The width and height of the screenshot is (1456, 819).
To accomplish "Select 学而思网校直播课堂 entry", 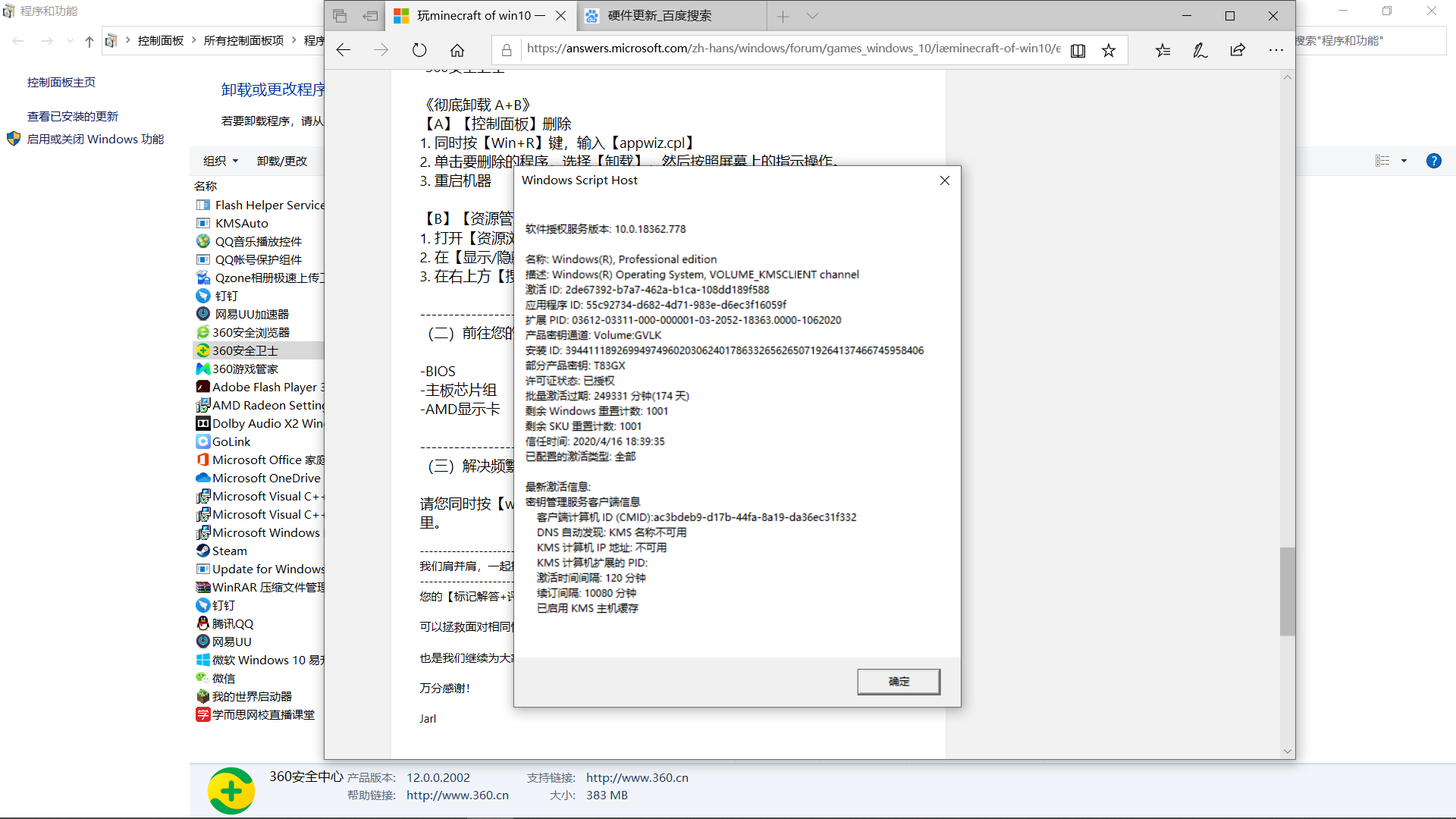I will click(x=259, y=714).
